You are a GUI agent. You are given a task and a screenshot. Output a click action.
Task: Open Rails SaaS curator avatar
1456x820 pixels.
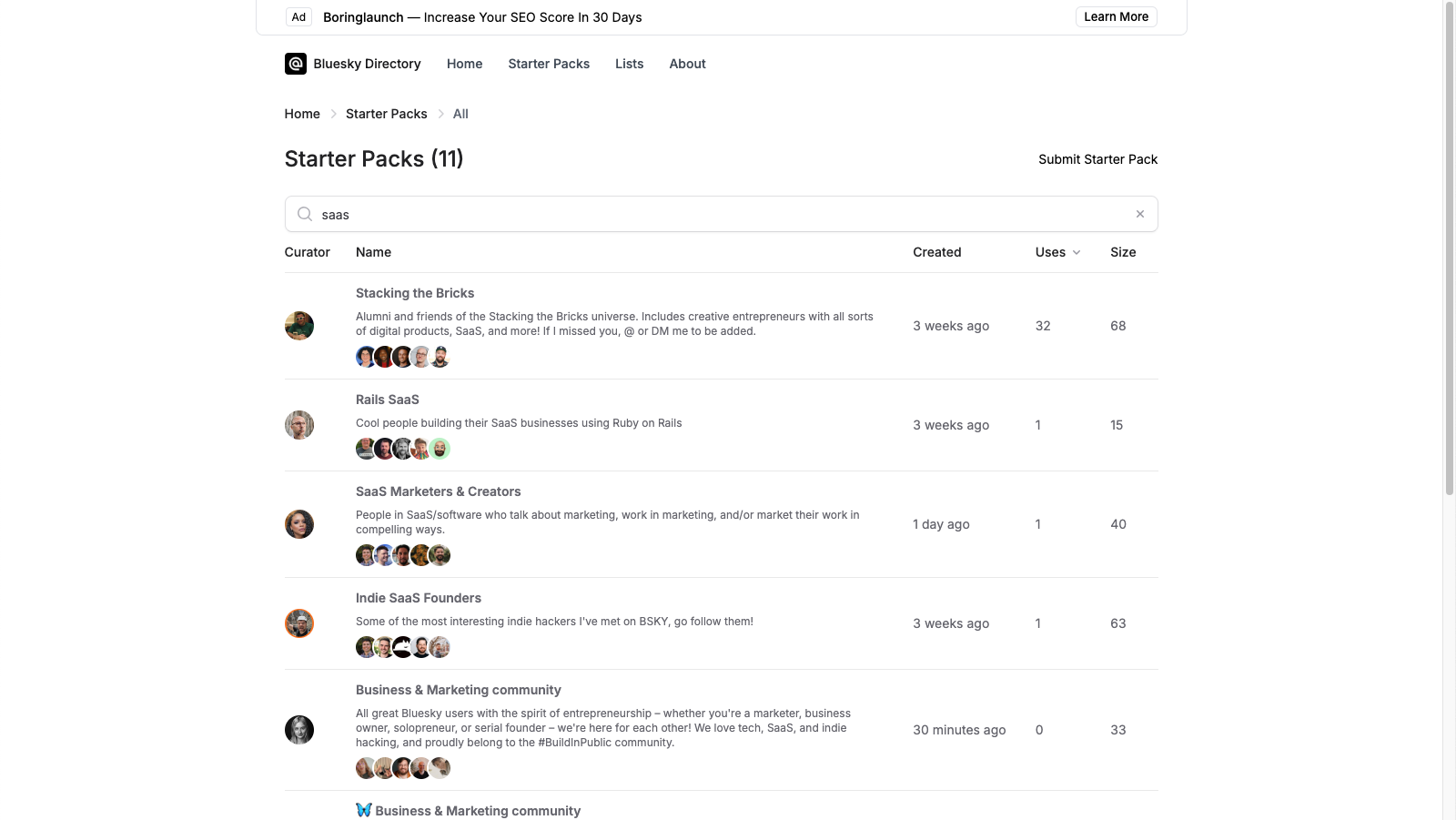pos(299,425)
